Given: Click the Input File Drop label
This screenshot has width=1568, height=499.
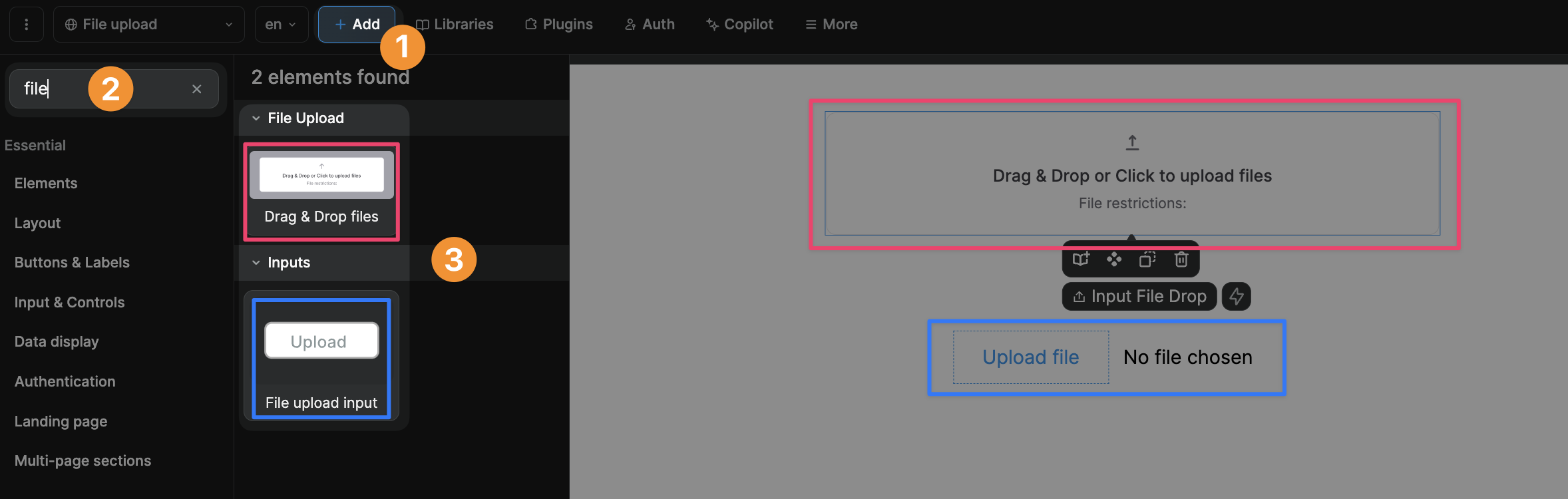Looking at the screenshot, I should click(1139, 296).
